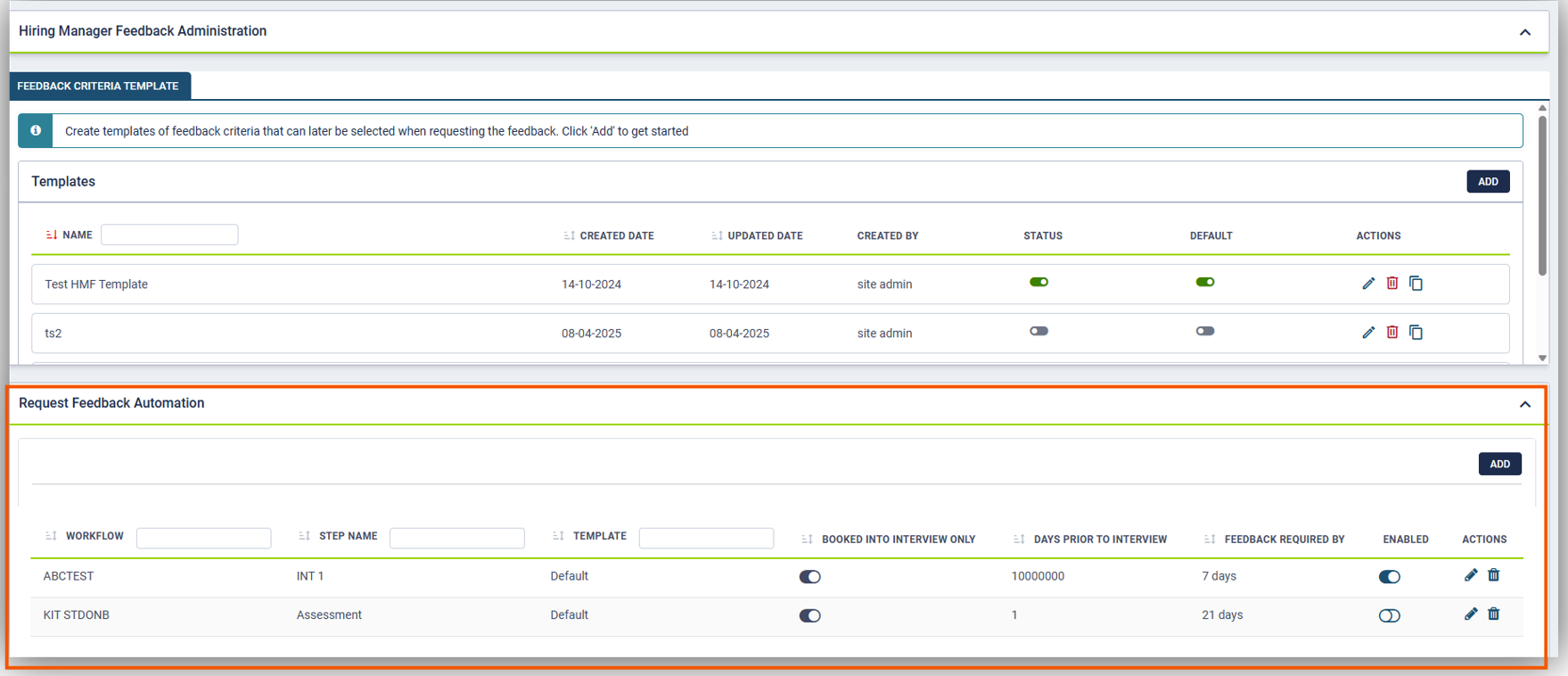
Task: Focus the template Name filter field
Action: (169, 235)
